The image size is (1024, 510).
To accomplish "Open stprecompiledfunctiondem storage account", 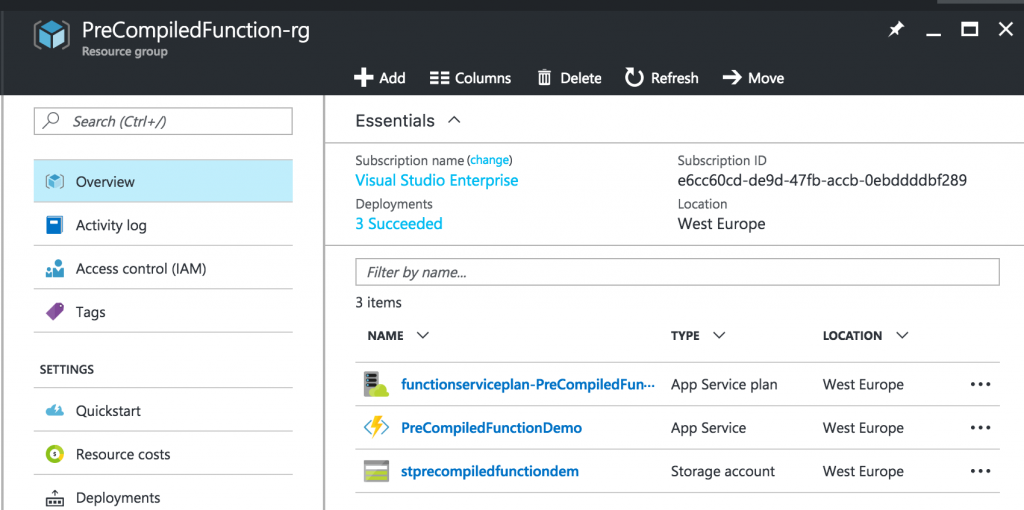I will pos(490,471).
